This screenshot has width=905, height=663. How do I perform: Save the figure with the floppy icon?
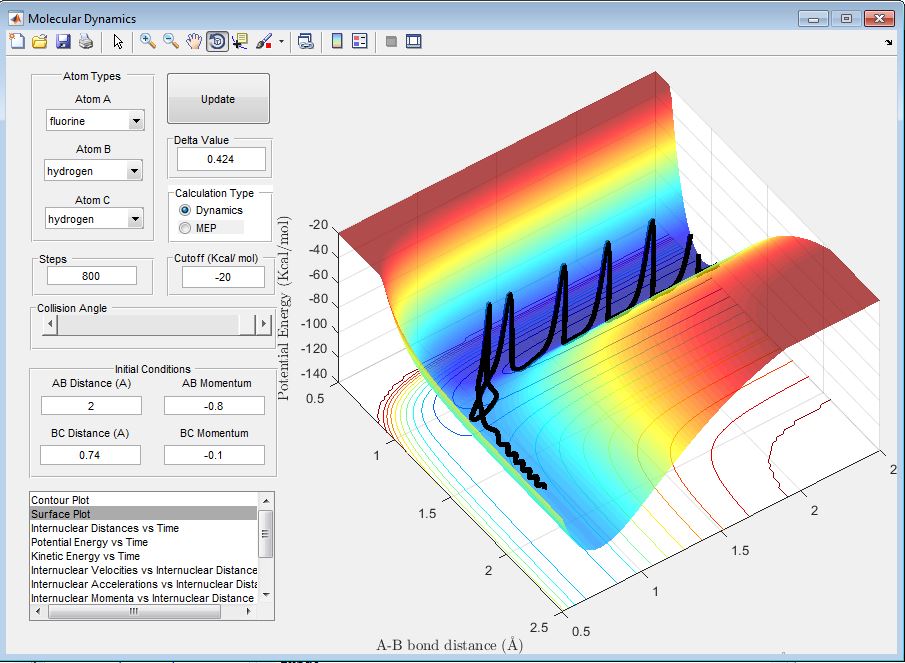(63, 41)
